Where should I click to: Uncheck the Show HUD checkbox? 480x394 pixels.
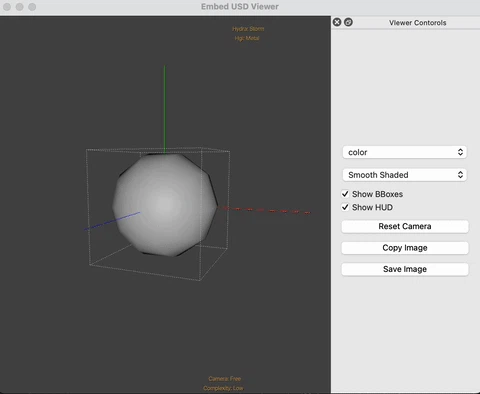(x=345, y=207)
